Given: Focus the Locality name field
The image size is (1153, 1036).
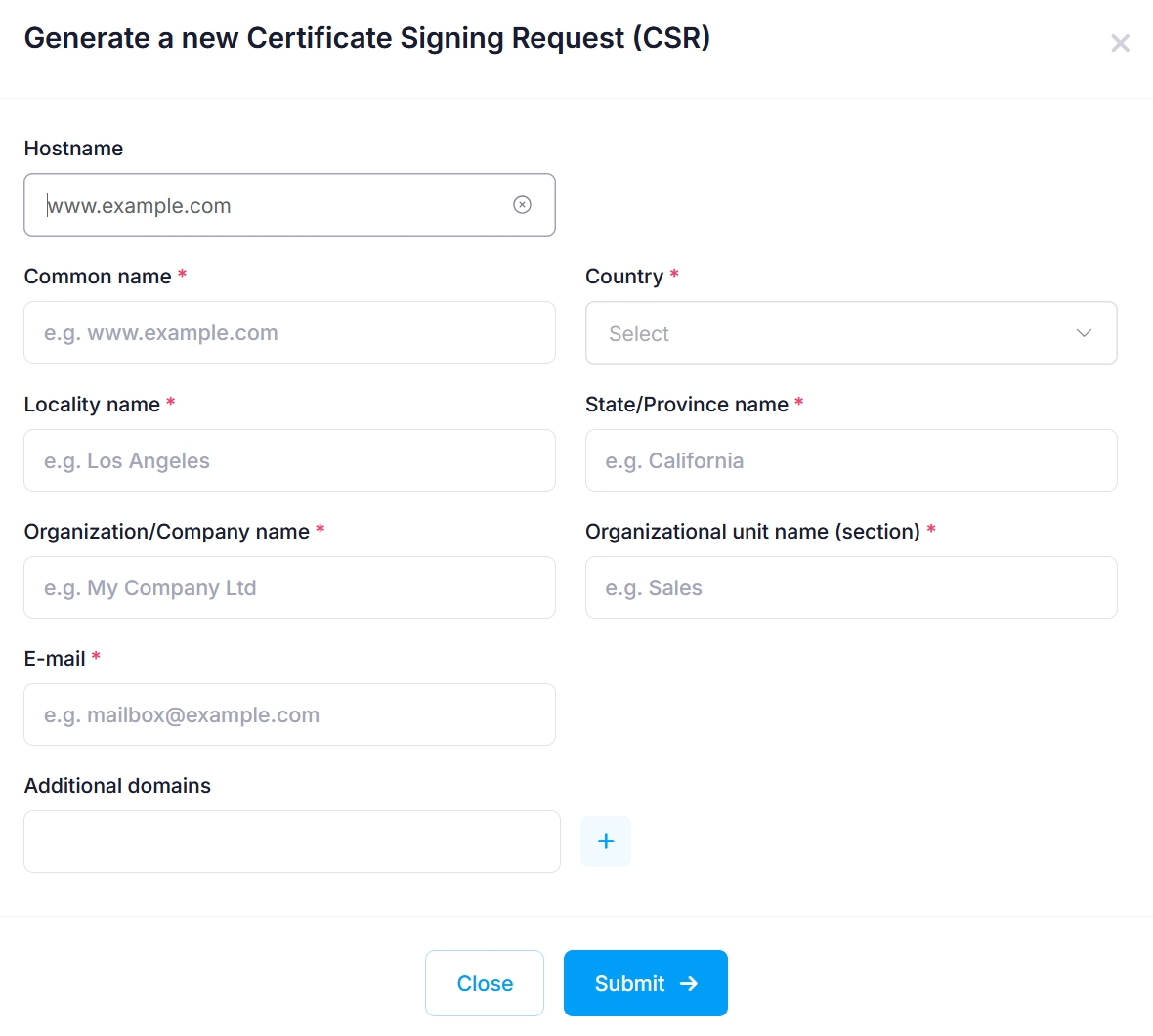Looking at the screenshot, I should coord(289,460).
